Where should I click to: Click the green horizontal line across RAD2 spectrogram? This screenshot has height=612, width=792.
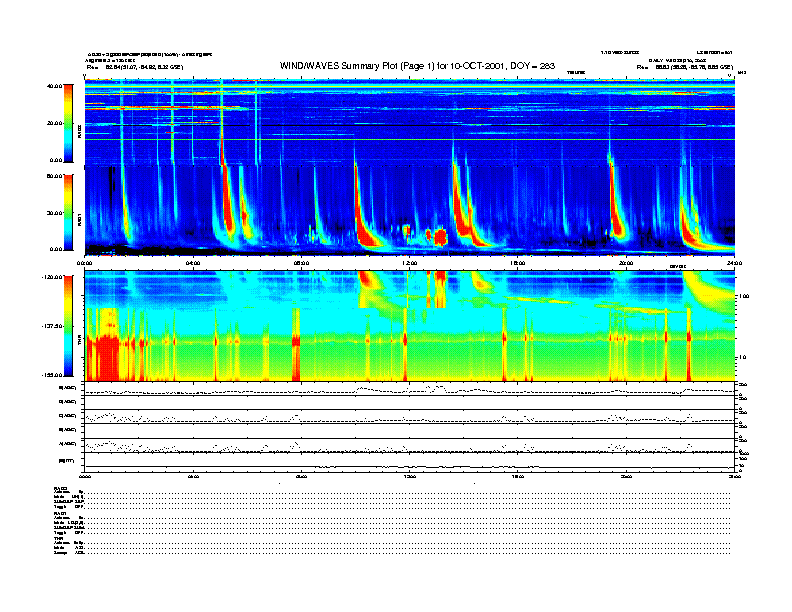[x=410, y=140]
